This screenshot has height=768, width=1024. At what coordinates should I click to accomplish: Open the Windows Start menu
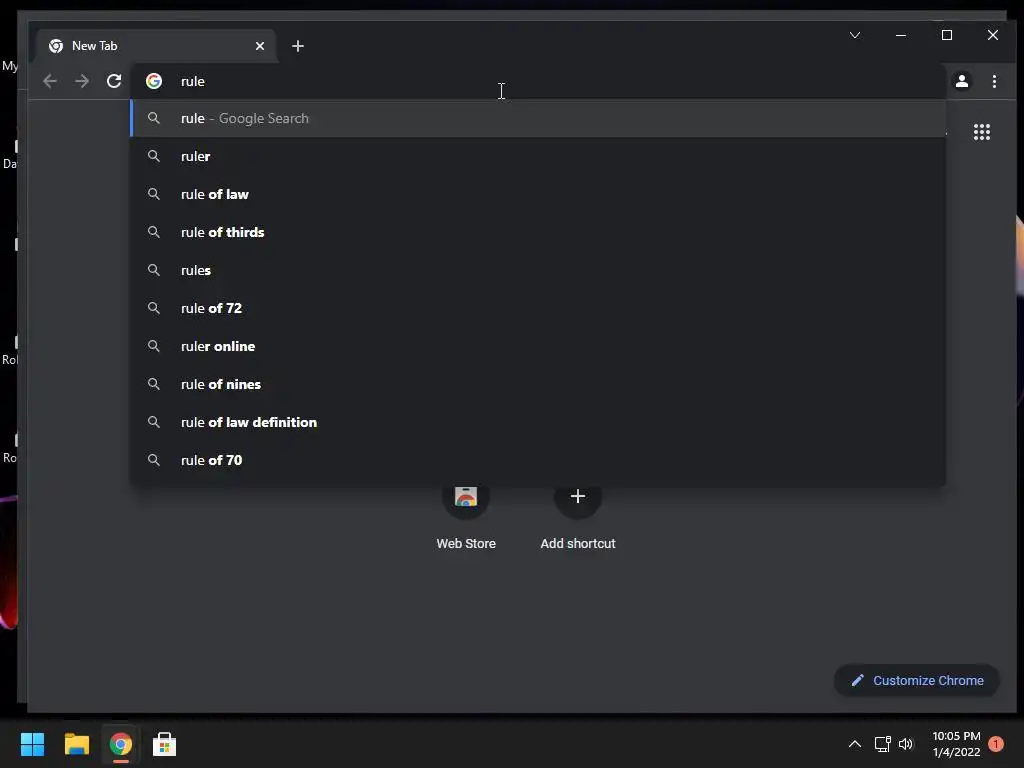(32, 744)
